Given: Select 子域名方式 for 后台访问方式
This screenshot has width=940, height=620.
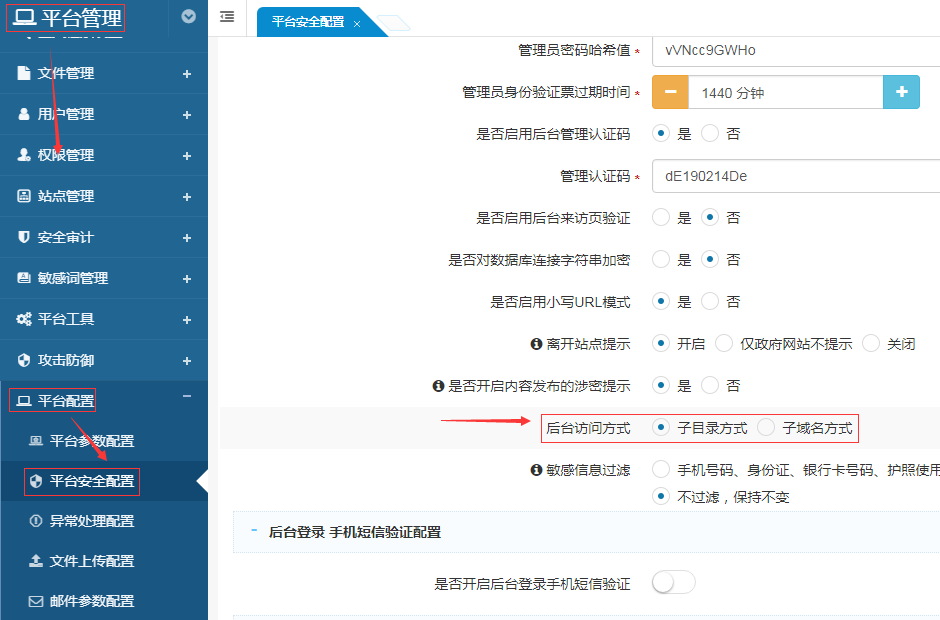Looking at the screenshot, I should (x=766, y=427).
